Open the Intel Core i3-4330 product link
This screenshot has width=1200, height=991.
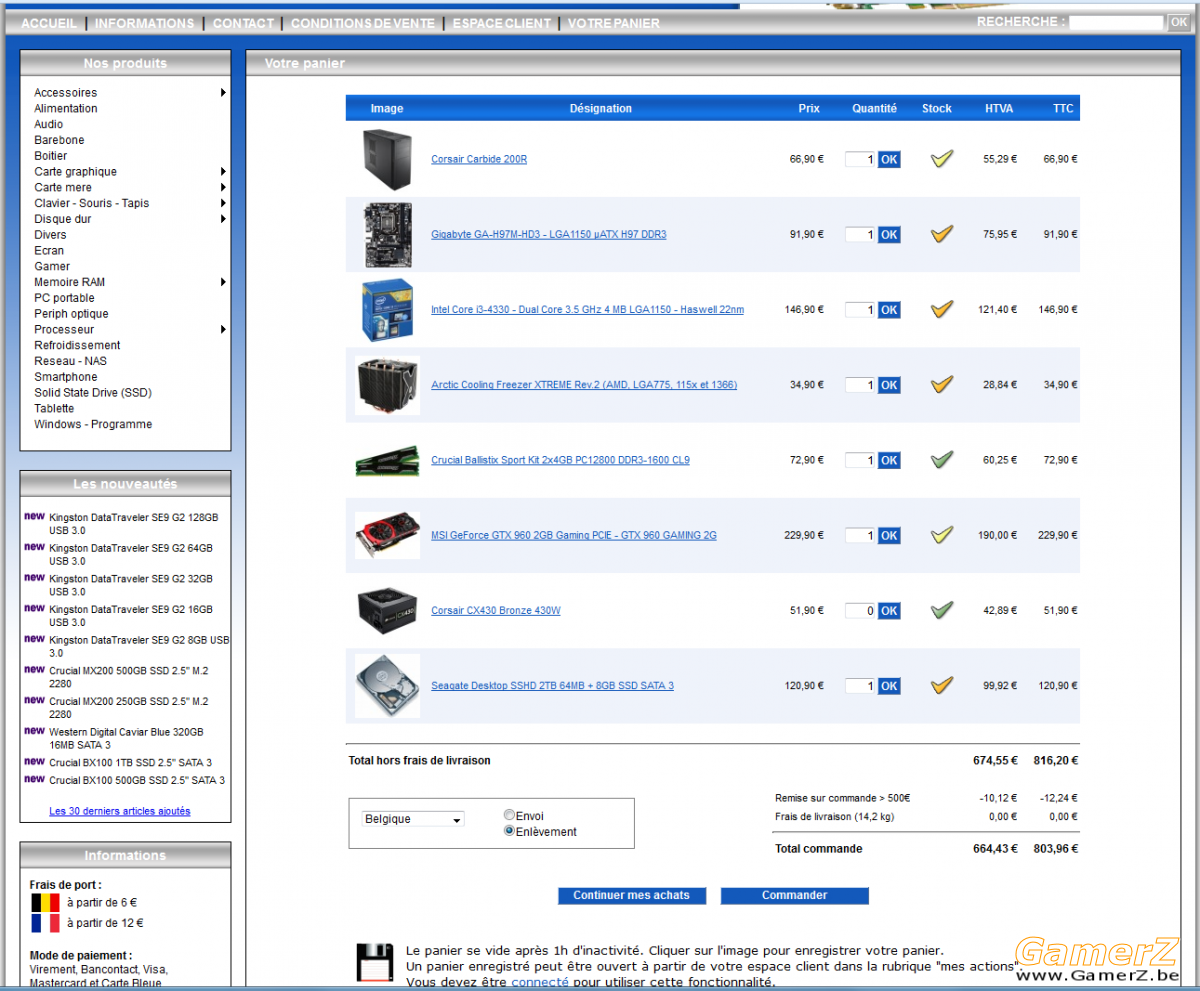pyautogui.click(x=587, y=310)
